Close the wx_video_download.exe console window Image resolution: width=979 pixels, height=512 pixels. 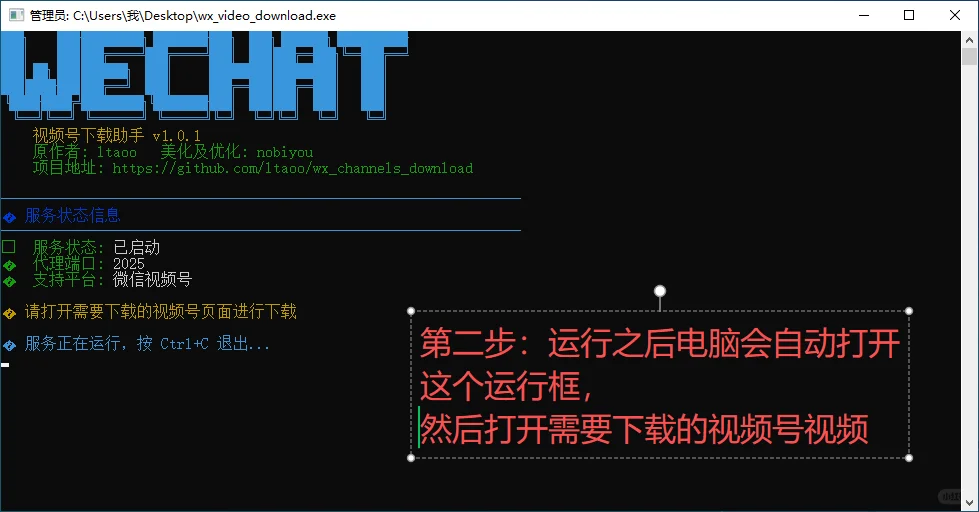pyautogui.click(x=955, y=15)
